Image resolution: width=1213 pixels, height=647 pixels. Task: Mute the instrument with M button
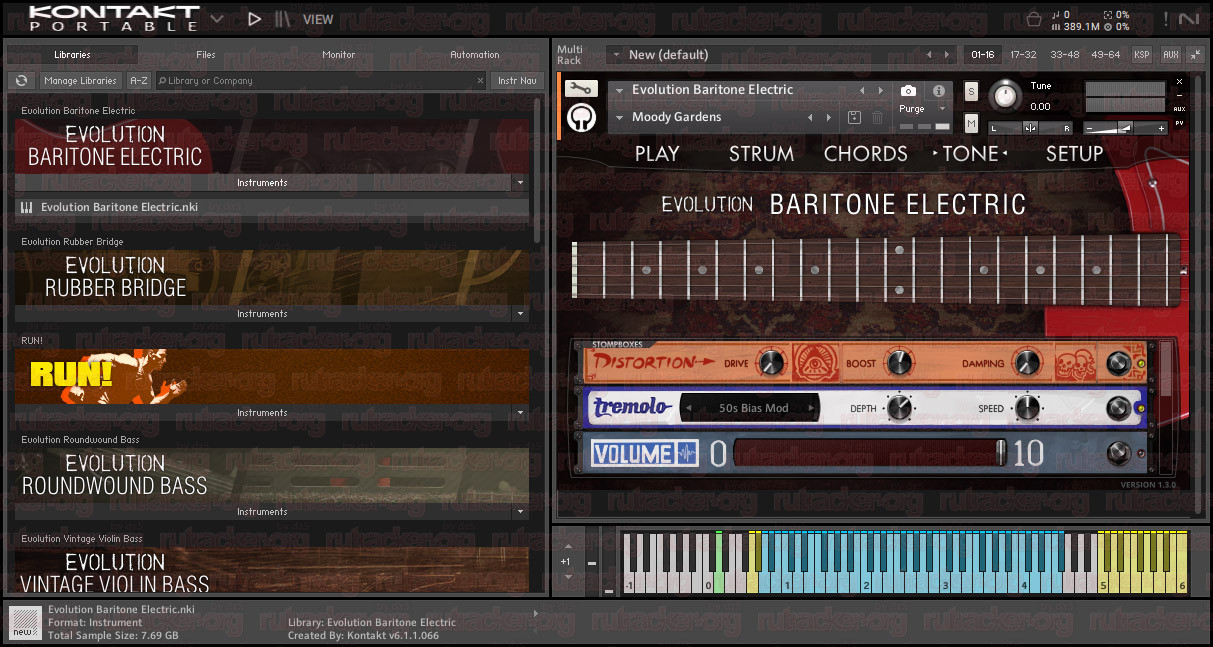pos(971,123)
